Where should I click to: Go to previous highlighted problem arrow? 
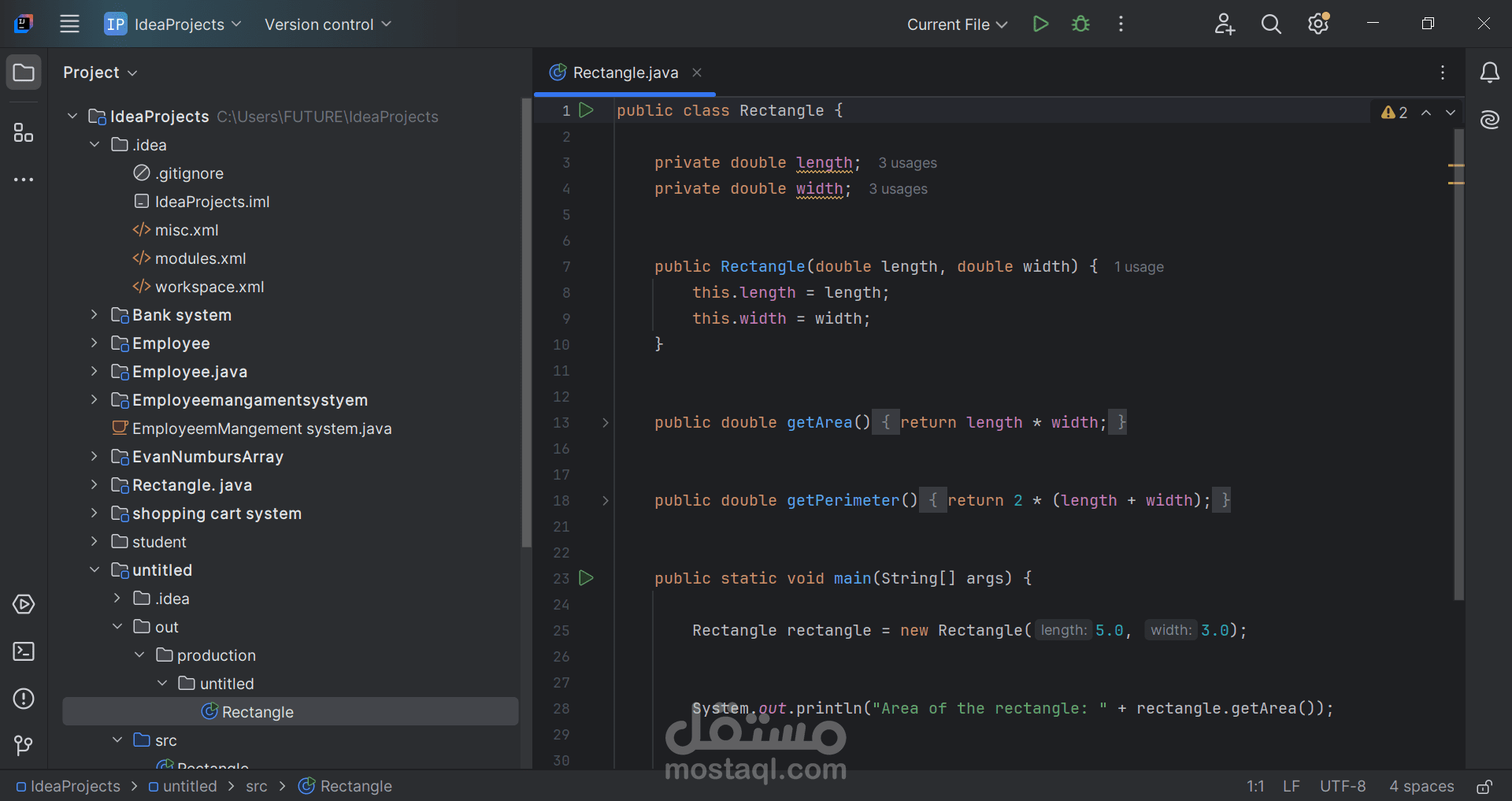coord(1426,113)
